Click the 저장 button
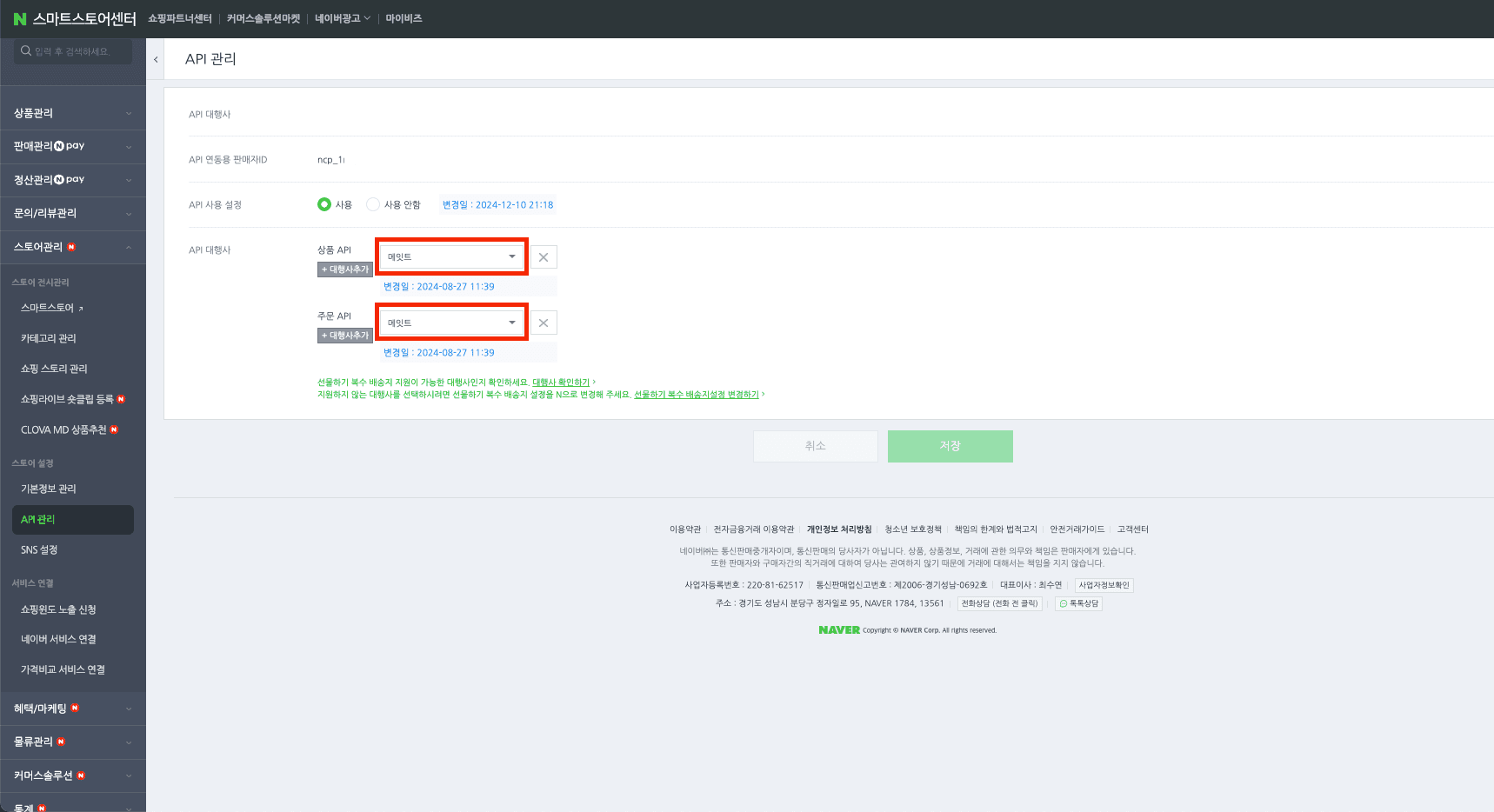 pos(950,446)
